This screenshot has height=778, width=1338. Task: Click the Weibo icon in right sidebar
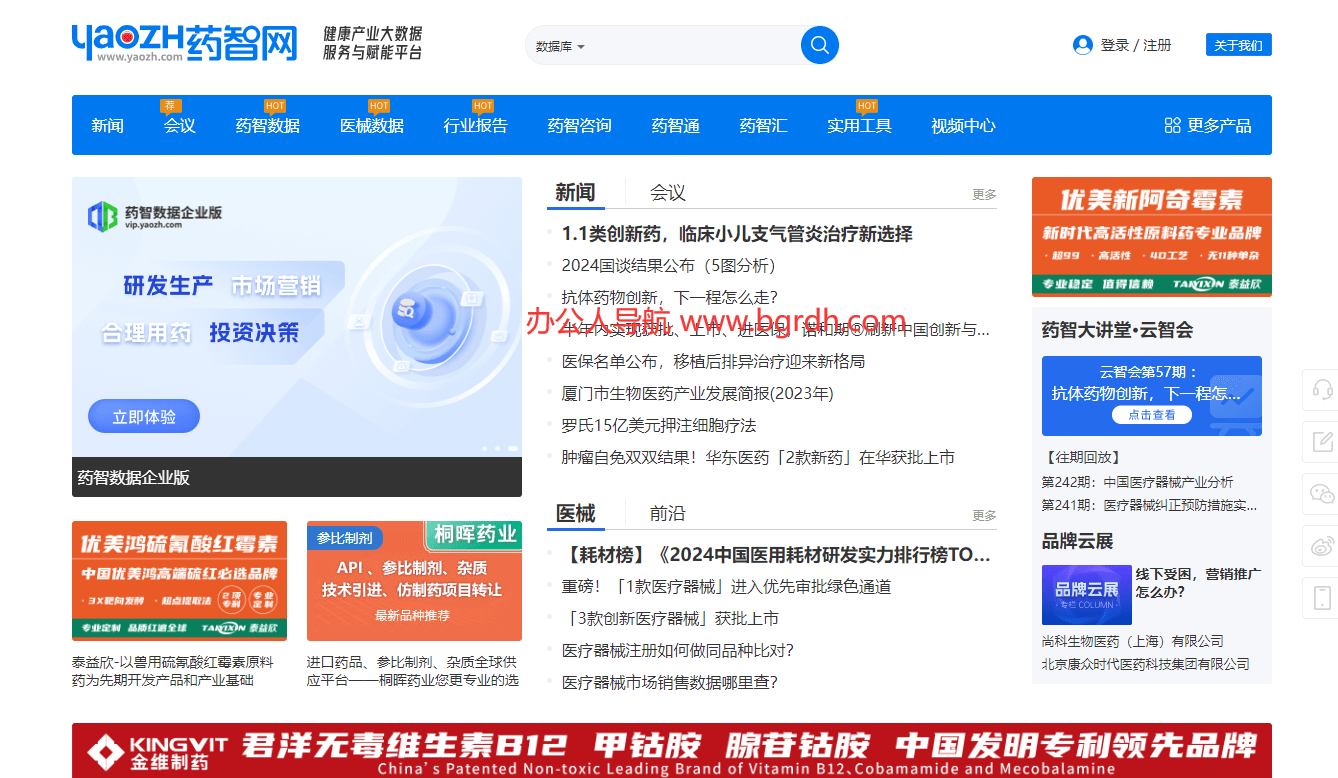click(1322, 546)
